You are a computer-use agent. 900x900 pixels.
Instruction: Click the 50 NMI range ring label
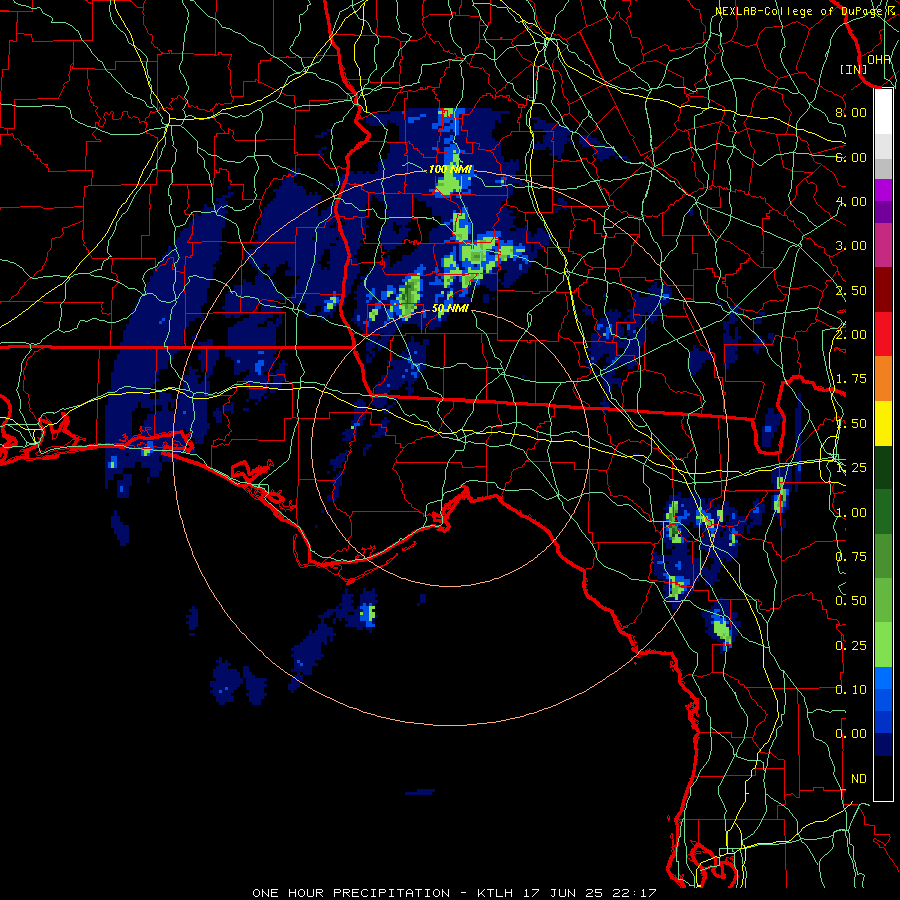coord(450,308)
